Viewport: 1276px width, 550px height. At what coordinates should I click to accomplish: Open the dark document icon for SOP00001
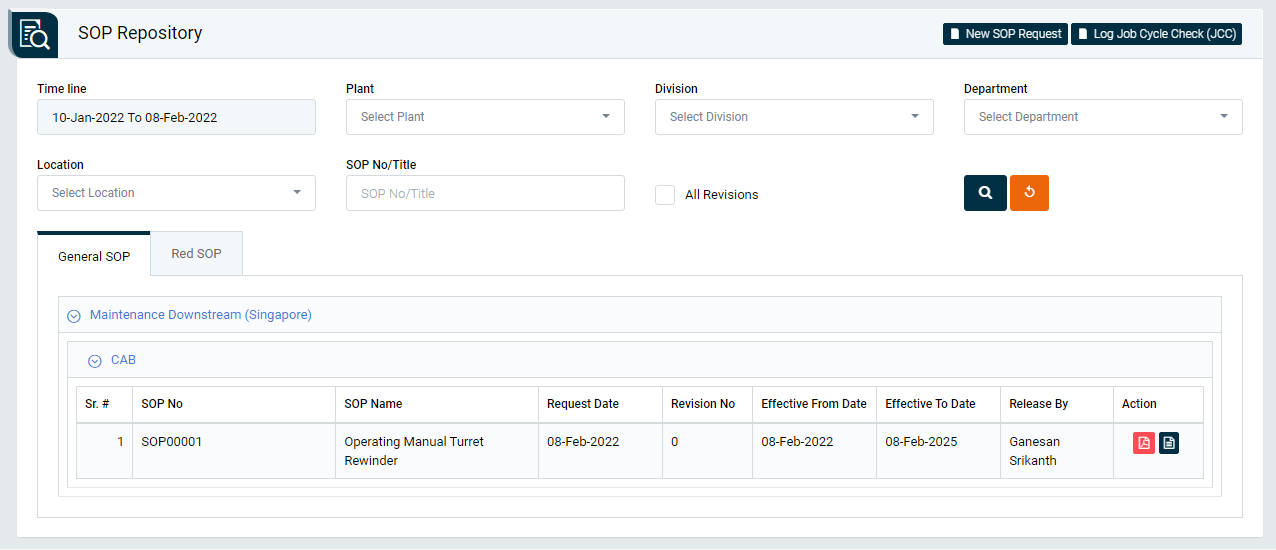1169,442
